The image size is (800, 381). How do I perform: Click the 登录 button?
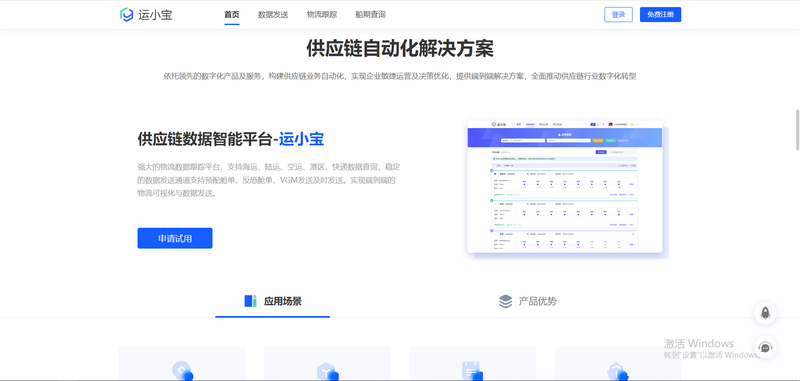(618, 15)
